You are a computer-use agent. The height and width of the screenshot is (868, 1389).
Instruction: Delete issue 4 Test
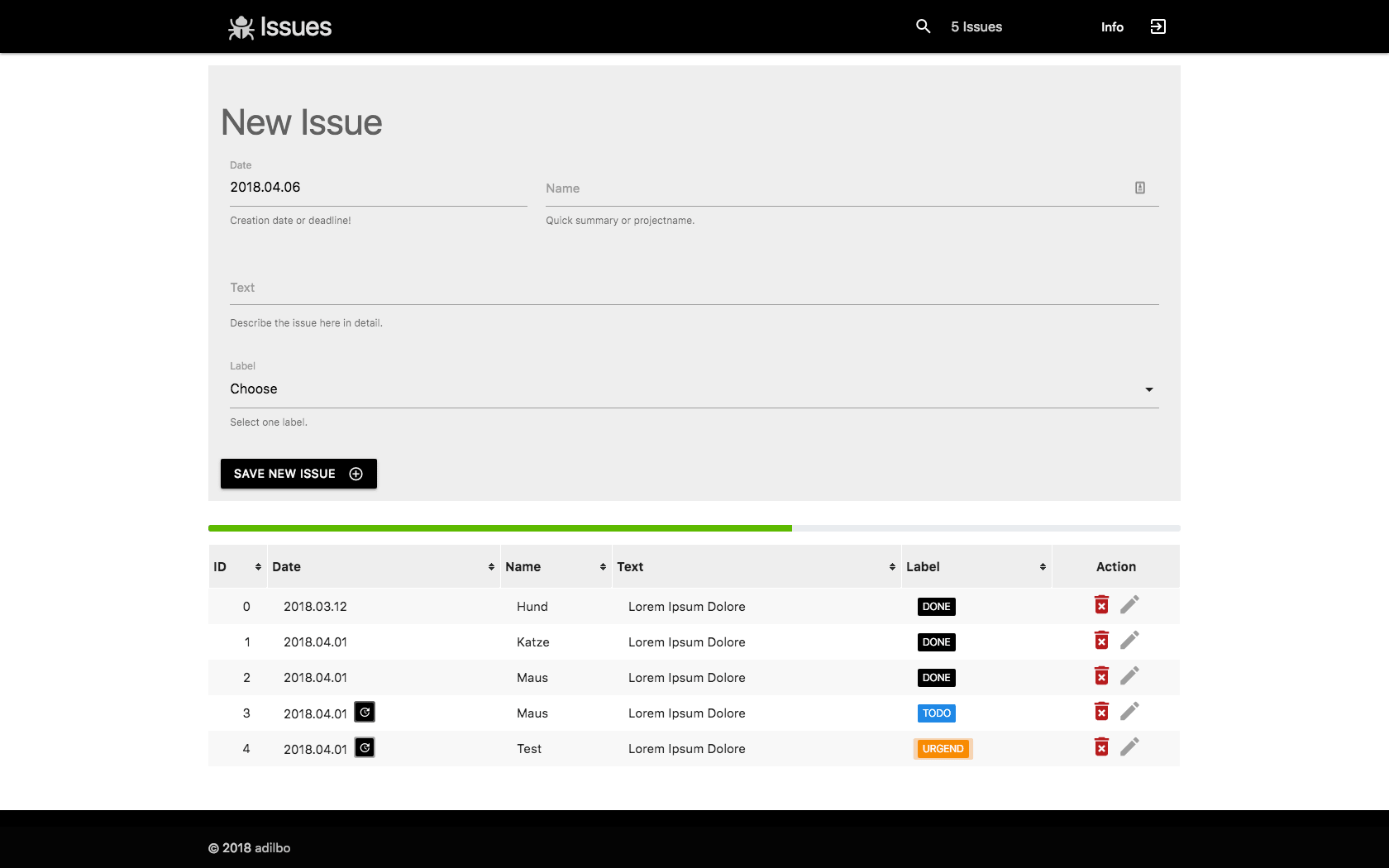pos(1101,747)
